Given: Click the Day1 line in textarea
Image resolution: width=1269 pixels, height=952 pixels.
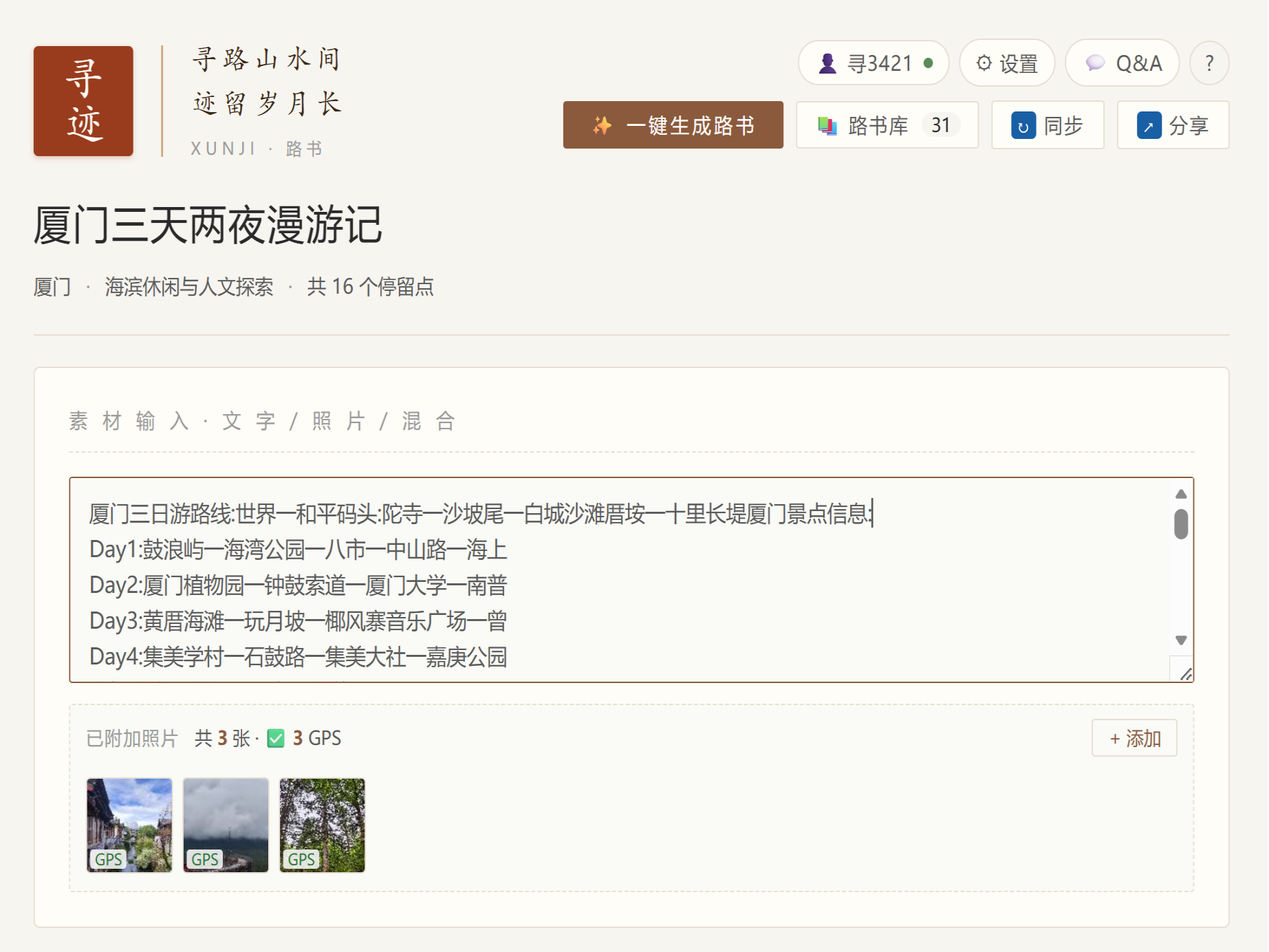Looking at the screenshot, I should click(x=299, y=550).
